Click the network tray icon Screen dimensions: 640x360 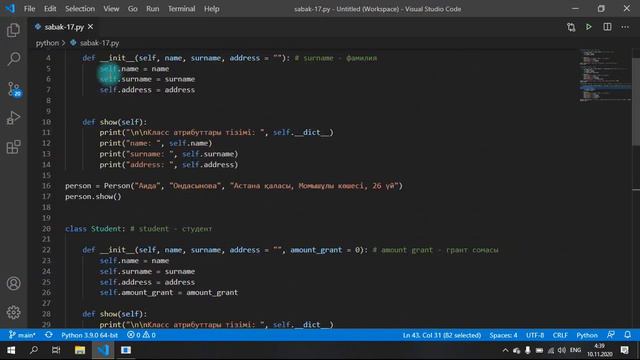point(551,350)
